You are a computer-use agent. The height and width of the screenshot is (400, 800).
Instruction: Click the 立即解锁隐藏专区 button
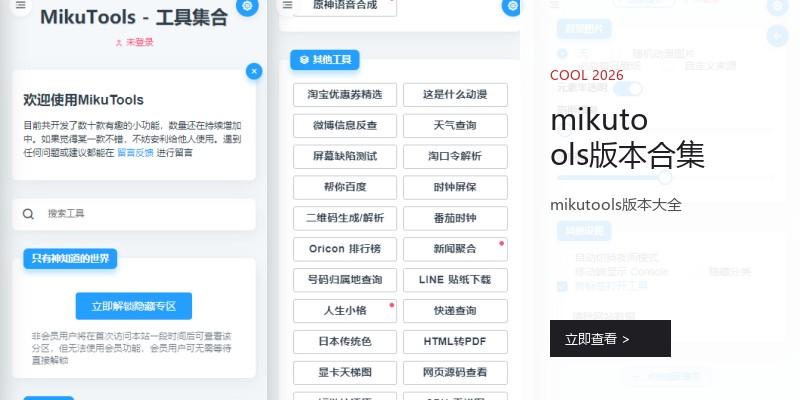(134, 306)
